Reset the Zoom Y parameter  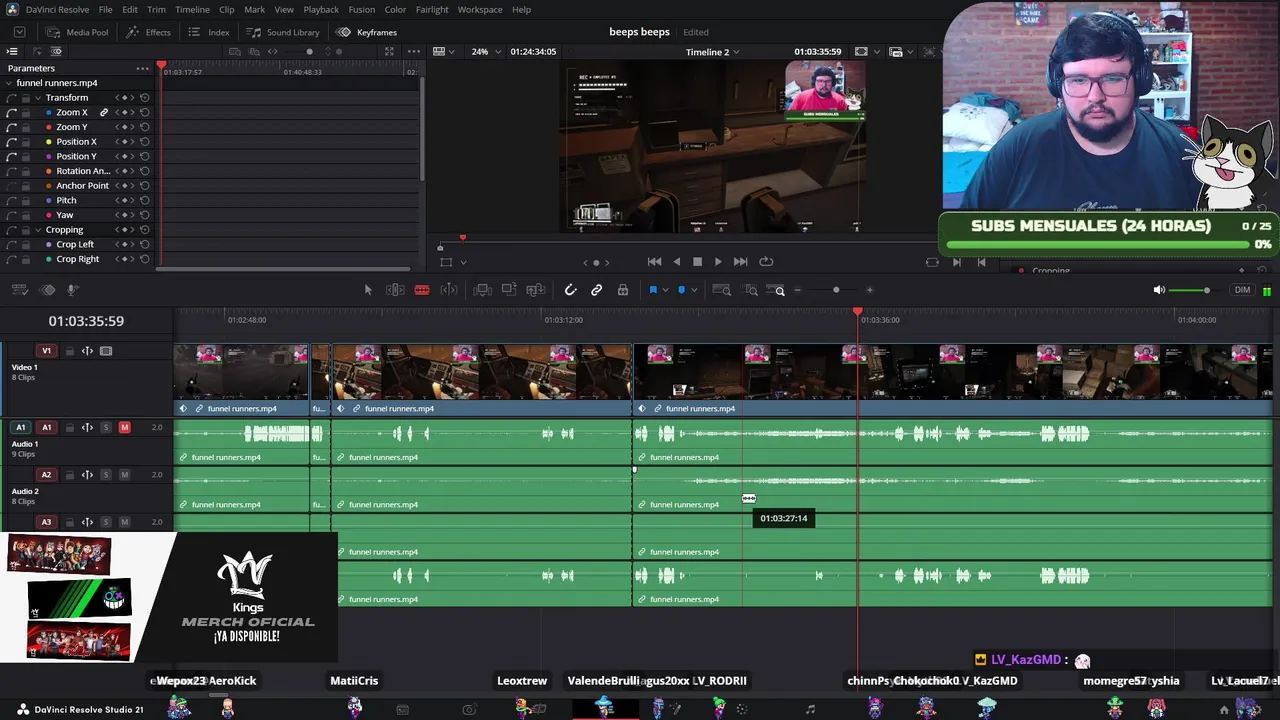pyautogui.click(x=144, y=127)
